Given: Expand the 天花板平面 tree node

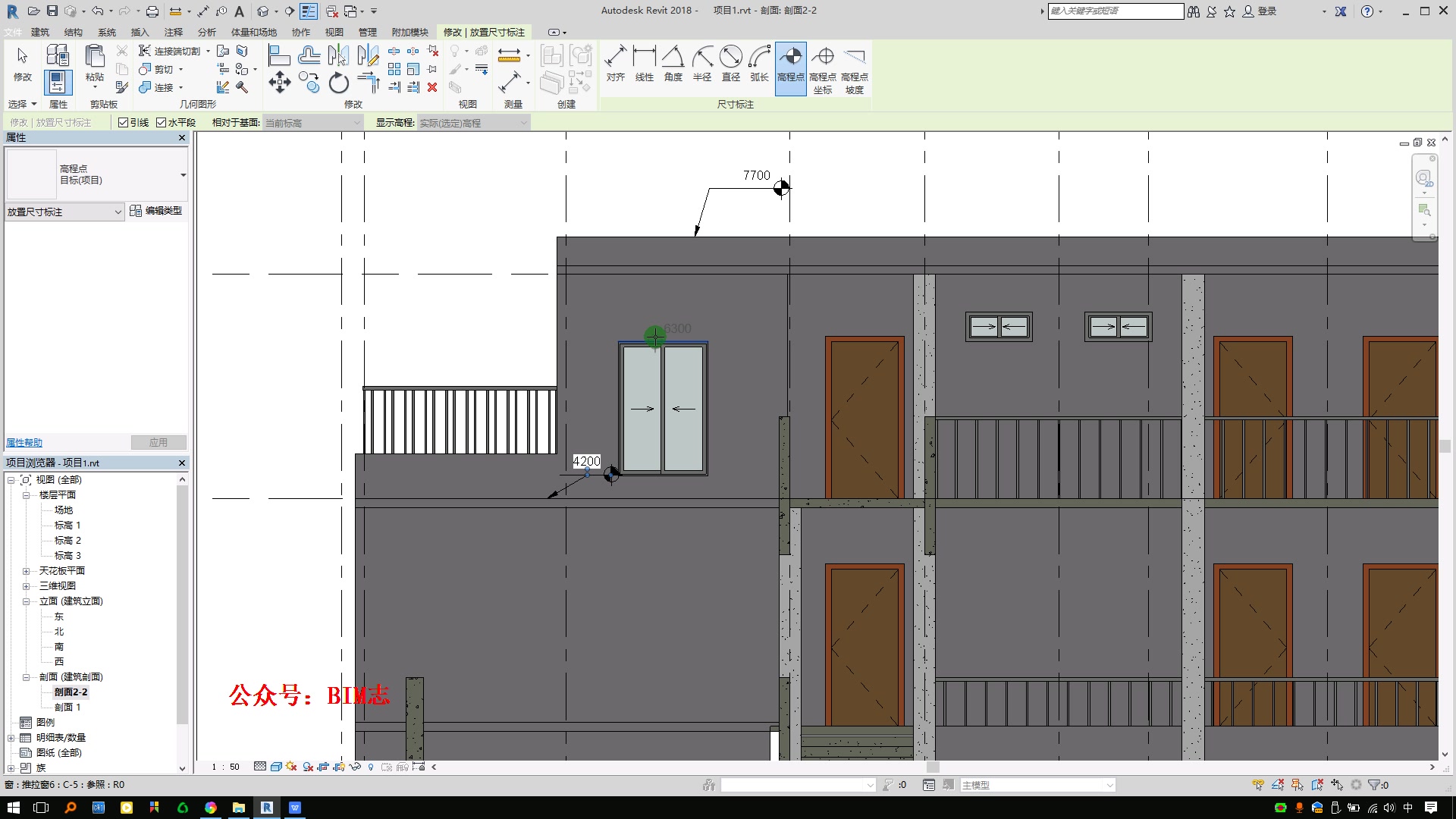Looking at the screenshot, I should tap(26, 571).
